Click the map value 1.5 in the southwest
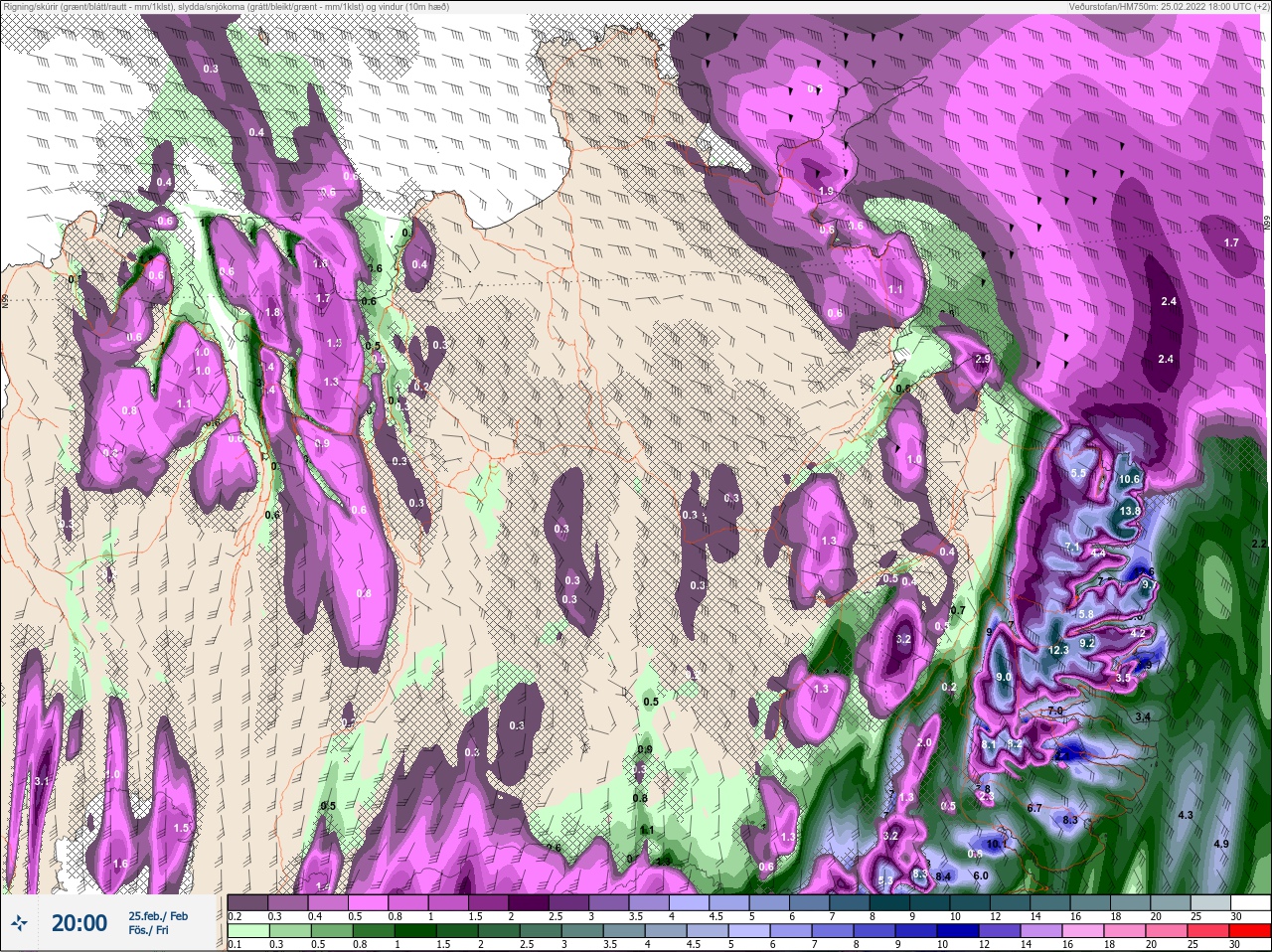Screen dimensions: 1272x952 pos(181,828)
